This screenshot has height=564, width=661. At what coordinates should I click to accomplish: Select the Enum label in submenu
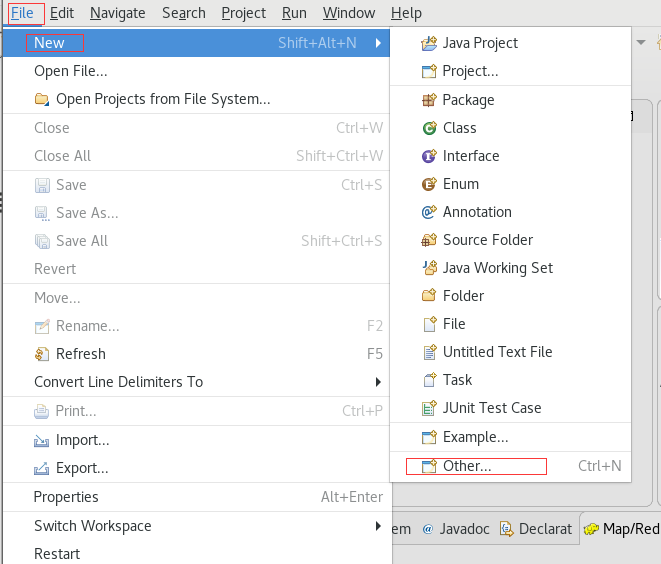(461, 184)
